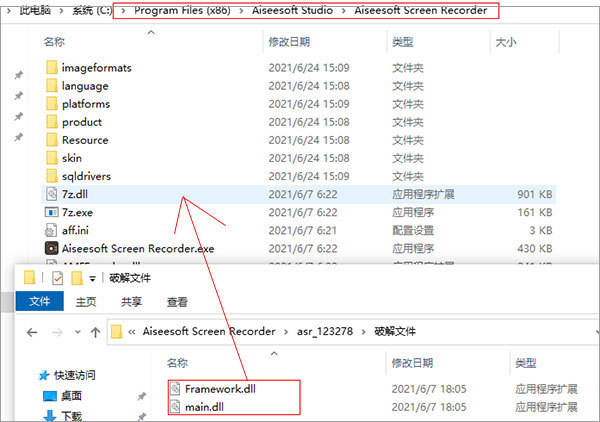Click the folder icon at title bar left
600x422 pixels.
pyautogui.click(x=29, y=278)
